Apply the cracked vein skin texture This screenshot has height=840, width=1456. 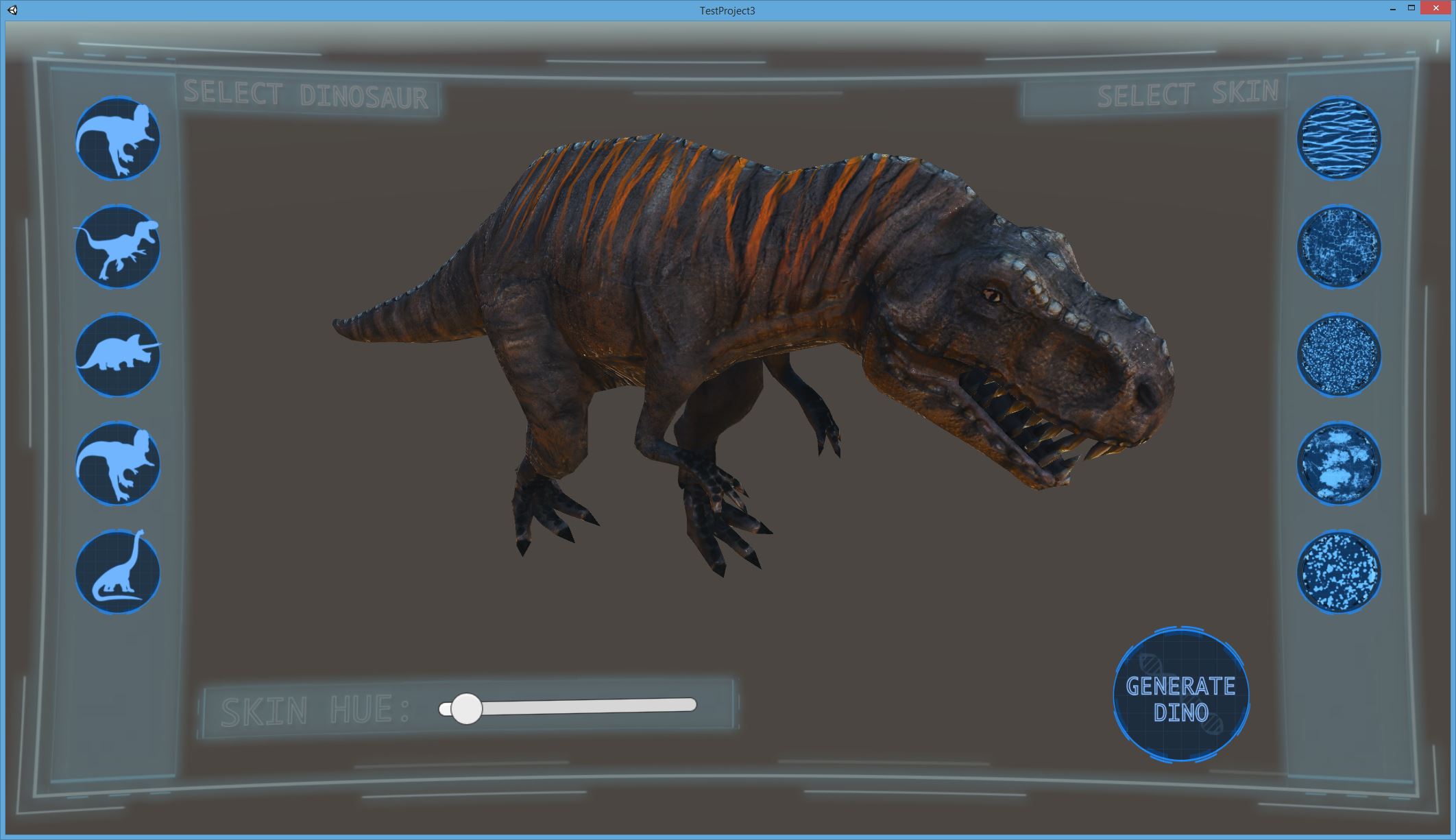click(1338, 247)
